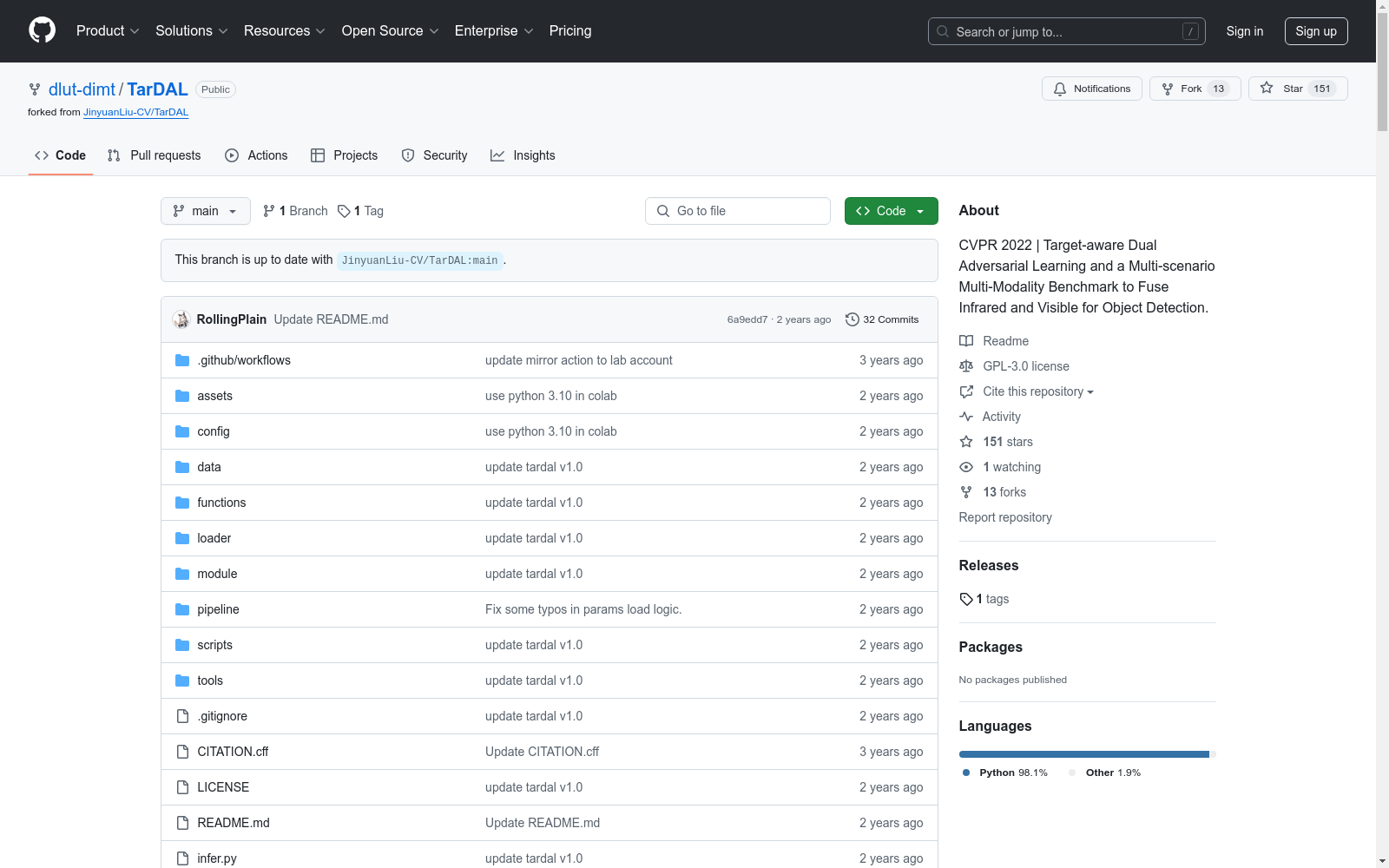This screenshot has width=1389, height=868.
Task: Click the tools folder icon
Action: tap(182, 681)
